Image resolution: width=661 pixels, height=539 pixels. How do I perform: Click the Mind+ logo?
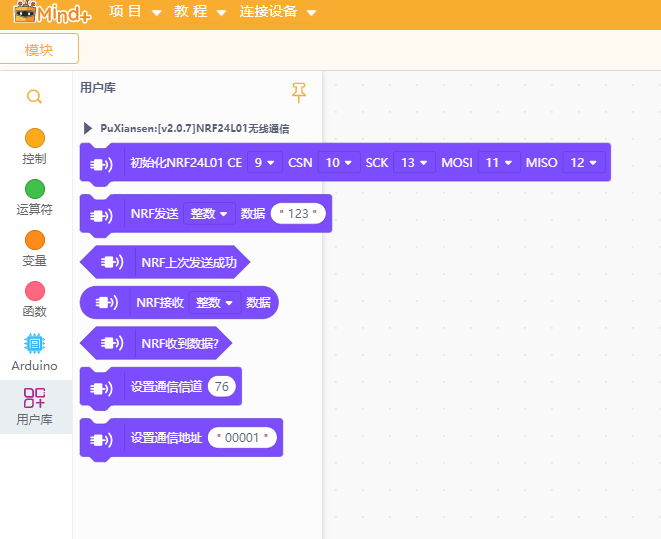coord(52,12)
